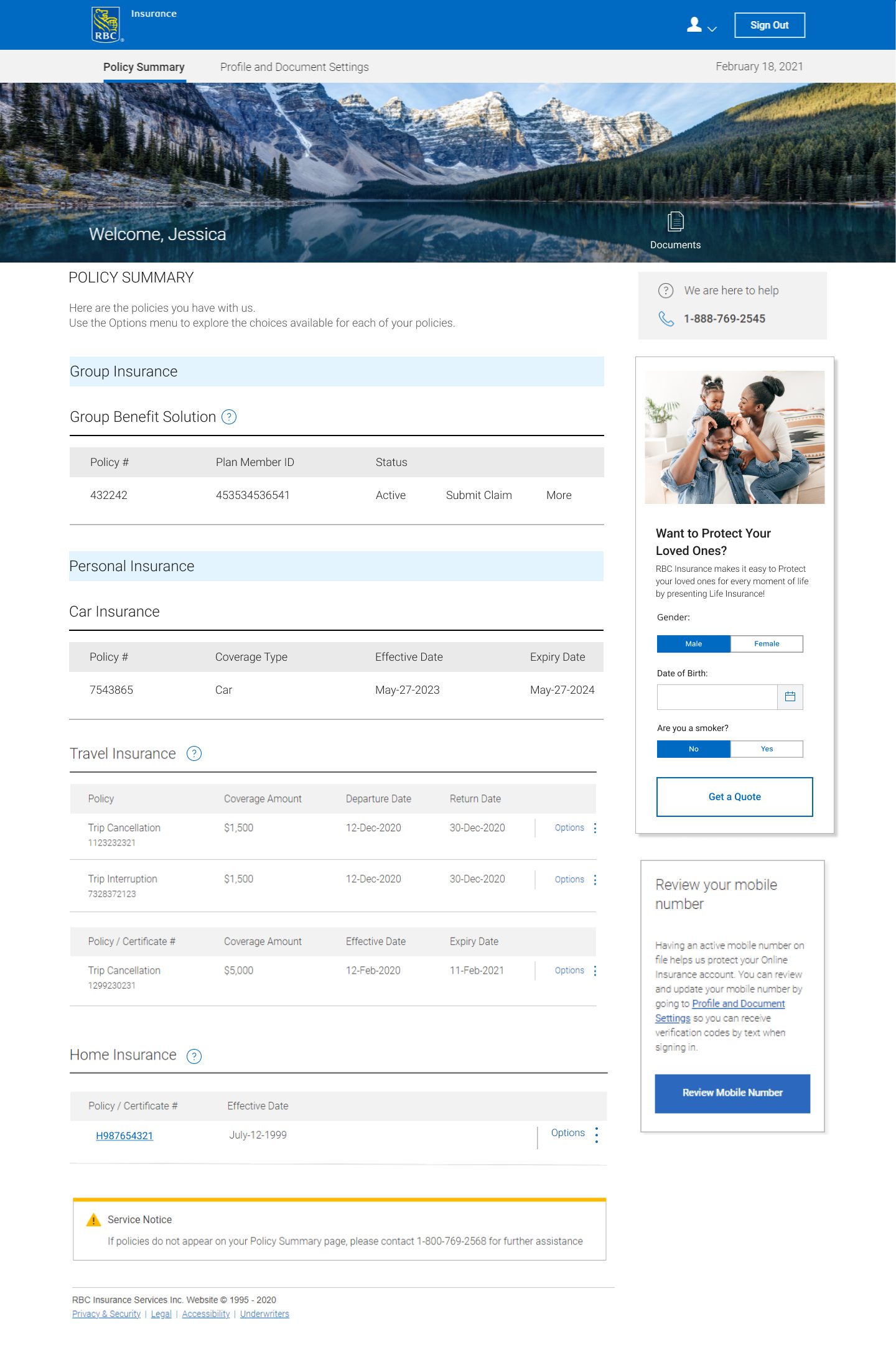Screen dimensions: 896x1370
Task: Open the date of birth calendar picker
Action: [x=790, y=697]
